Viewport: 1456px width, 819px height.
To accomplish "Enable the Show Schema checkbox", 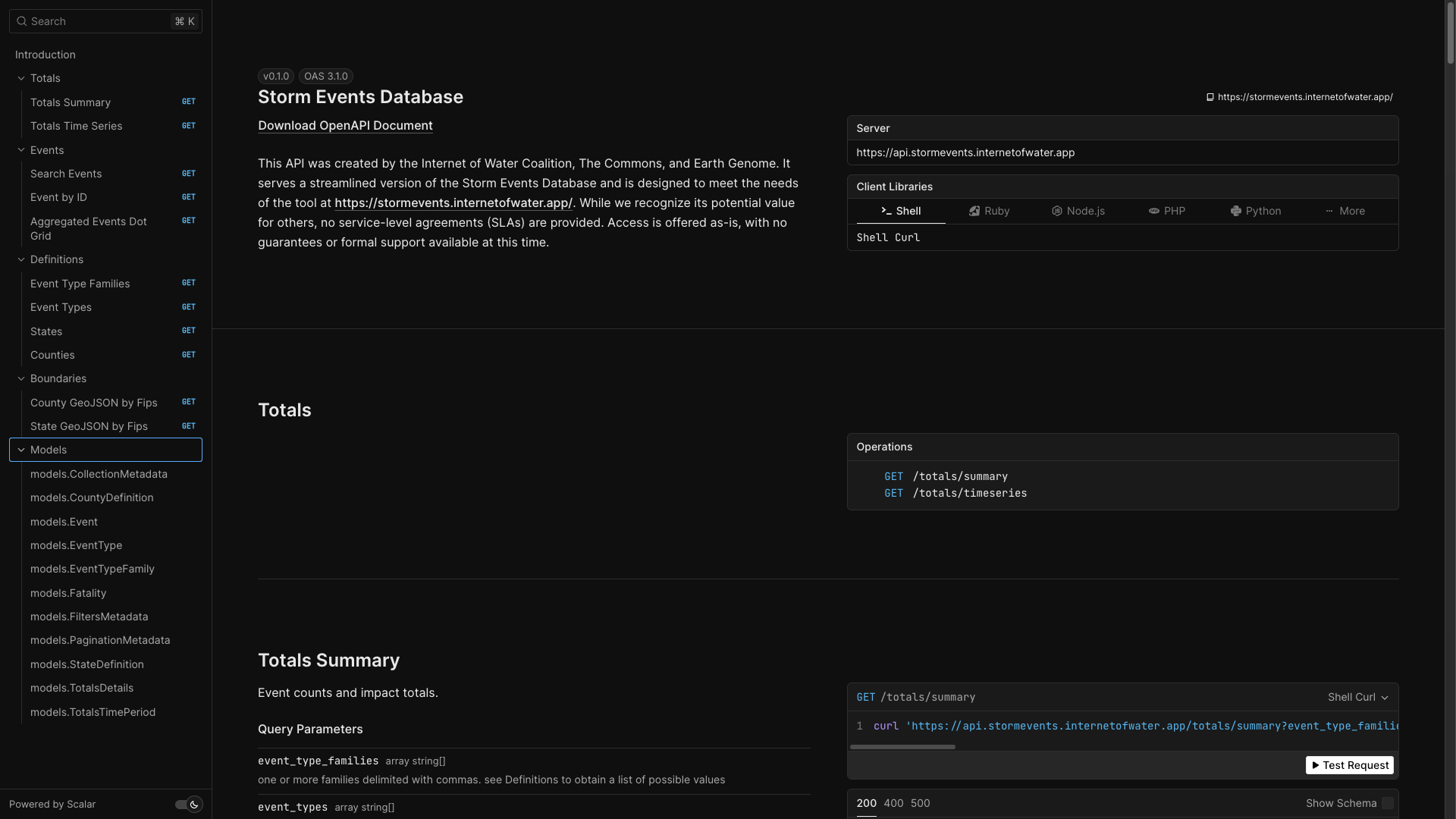I will (x=1387, y=804).
